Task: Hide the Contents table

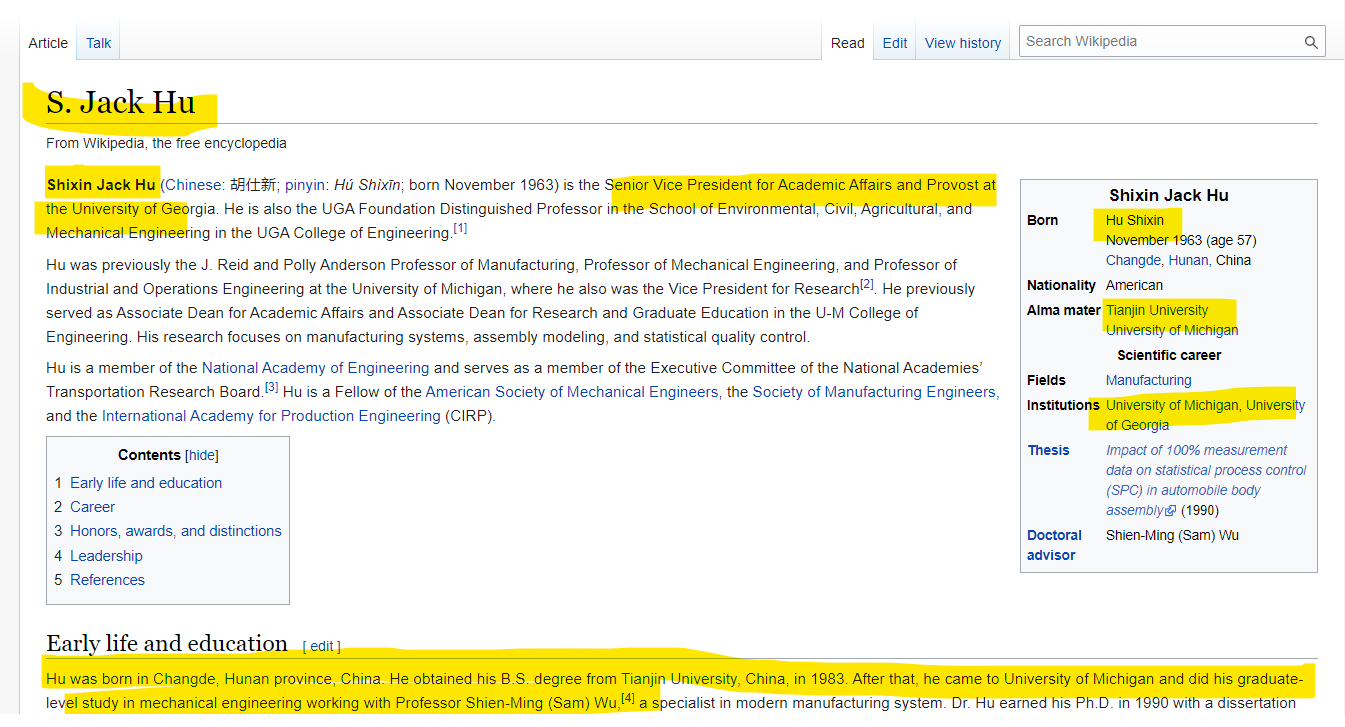Action: point(202,455)
